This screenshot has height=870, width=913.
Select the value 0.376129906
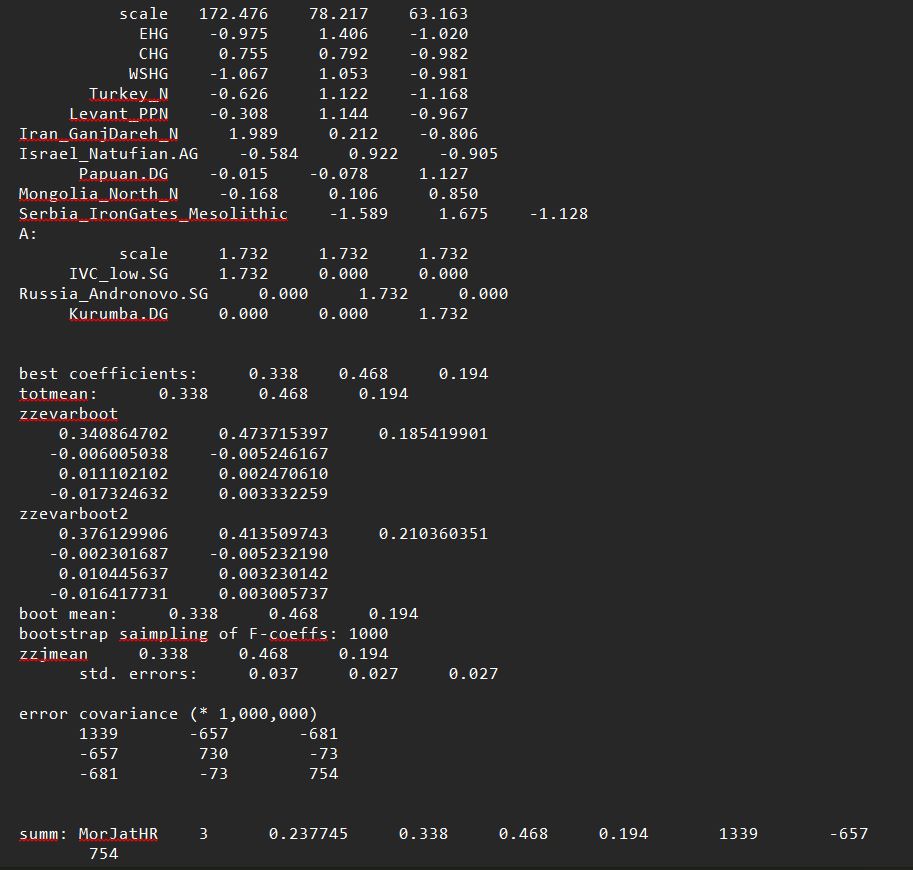point(114,534)
